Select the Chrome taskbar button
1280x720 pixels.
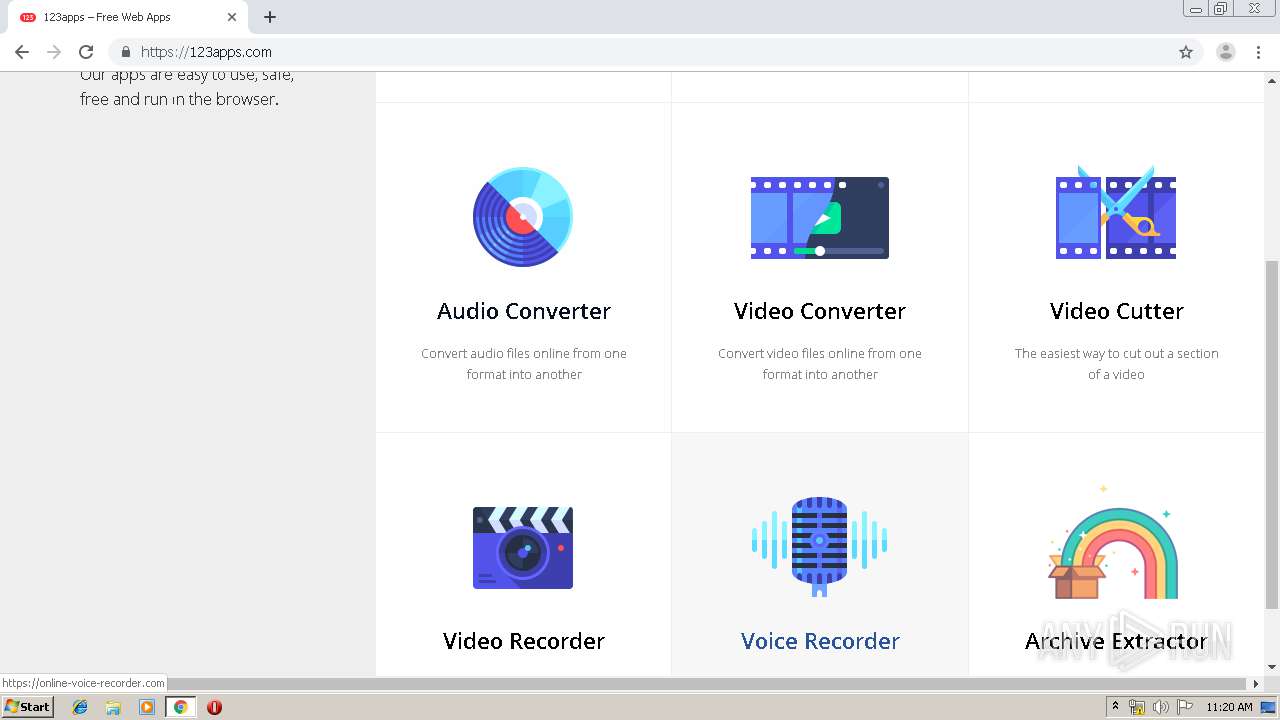(x=180, y=707)
